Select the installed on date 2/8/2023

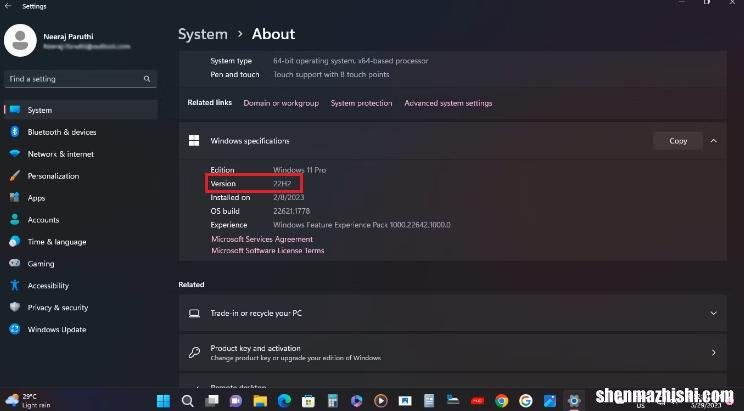pos(288,197)
